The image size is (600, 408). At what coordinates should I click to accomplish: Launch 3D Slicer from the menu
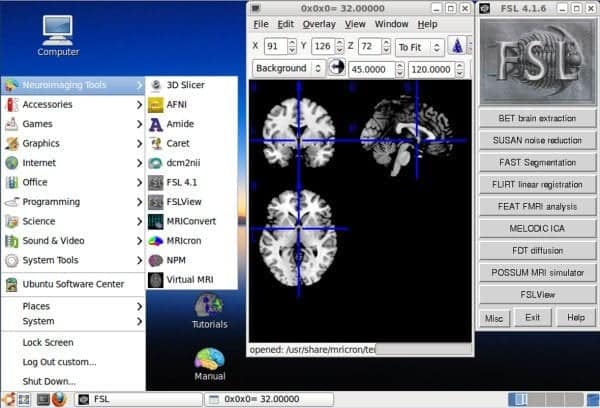click(191, 85)
